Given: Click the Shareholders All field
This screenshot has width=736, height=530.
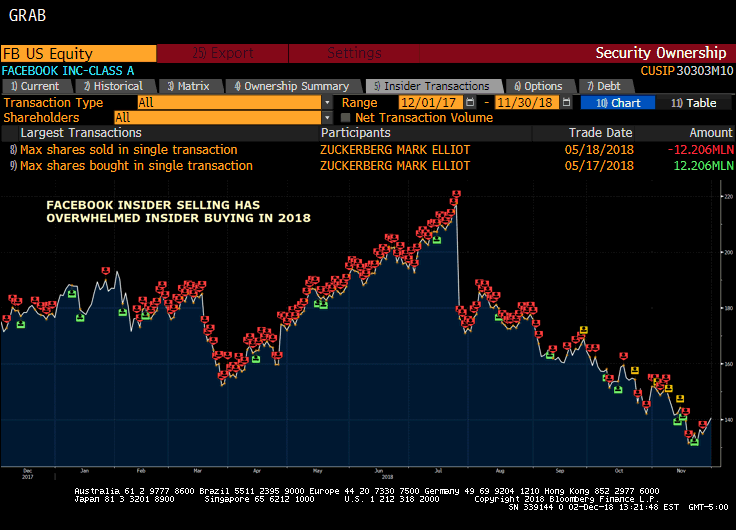Looking at the screenshot, I should 218,117.
